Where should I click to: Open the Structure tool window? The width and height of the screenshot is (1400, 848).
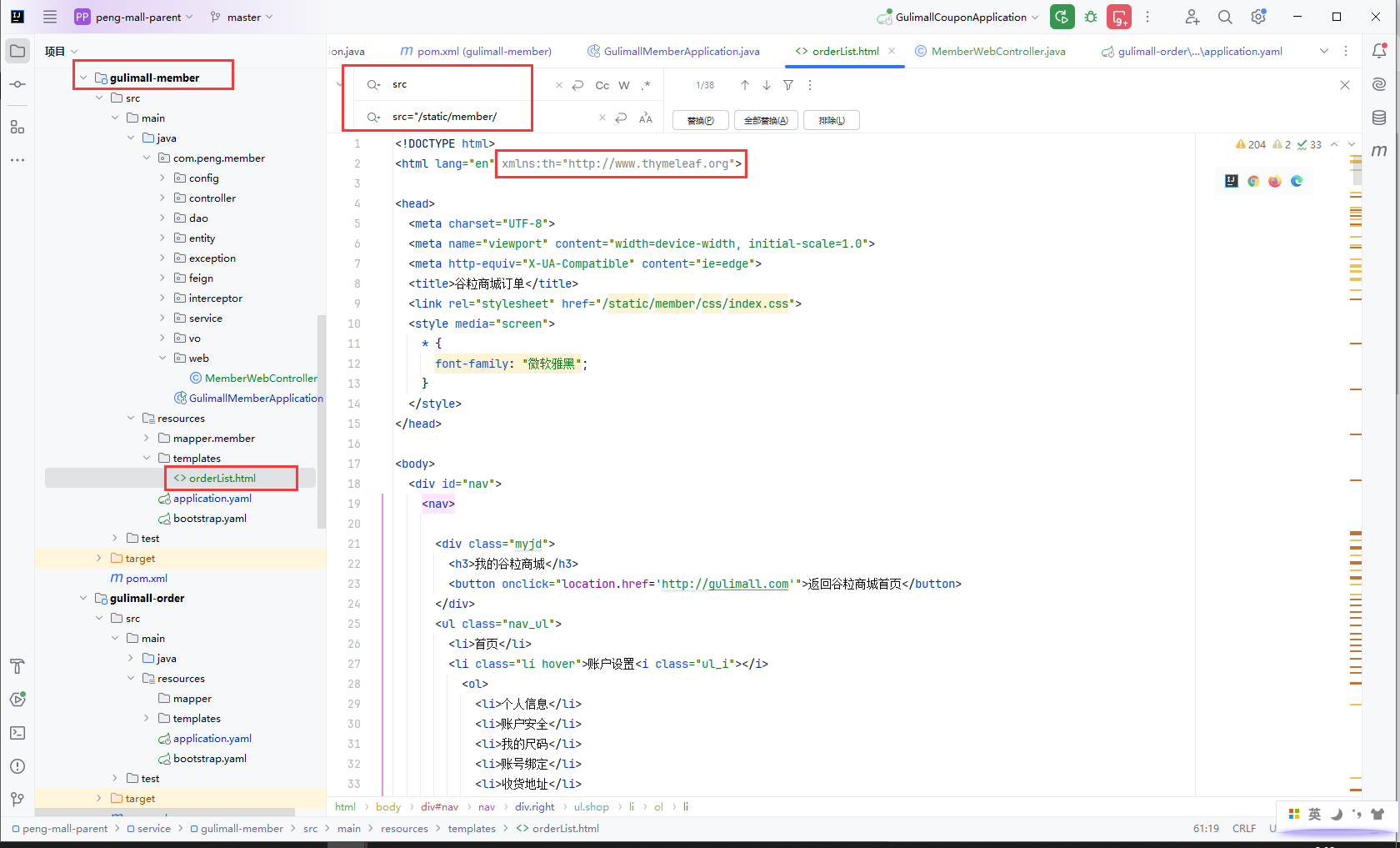(x=17, y=127)
